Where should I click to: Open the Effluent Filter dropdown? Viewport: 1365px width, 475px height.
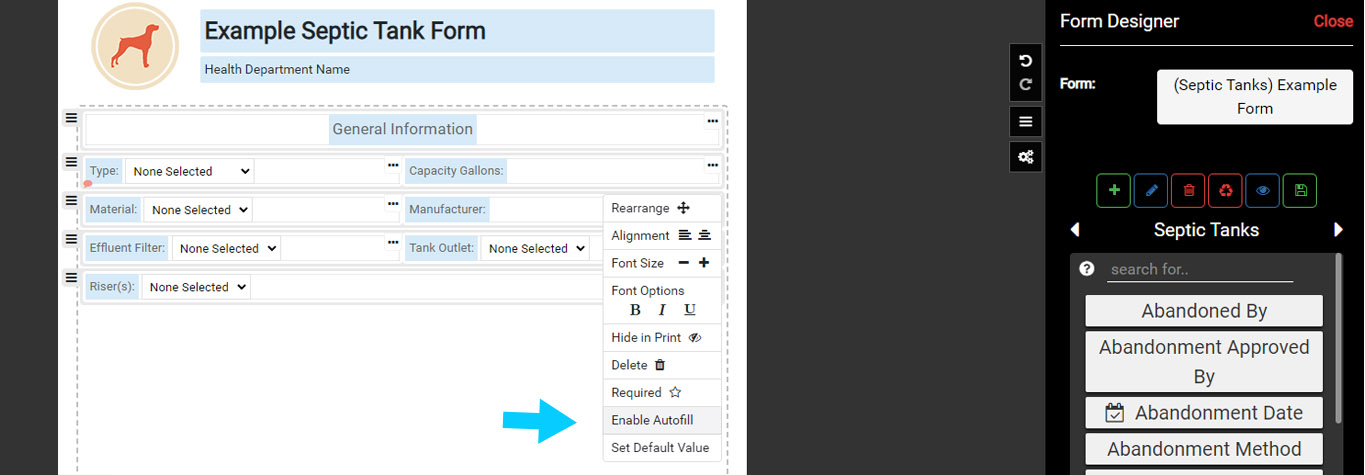tap(226, 249)
